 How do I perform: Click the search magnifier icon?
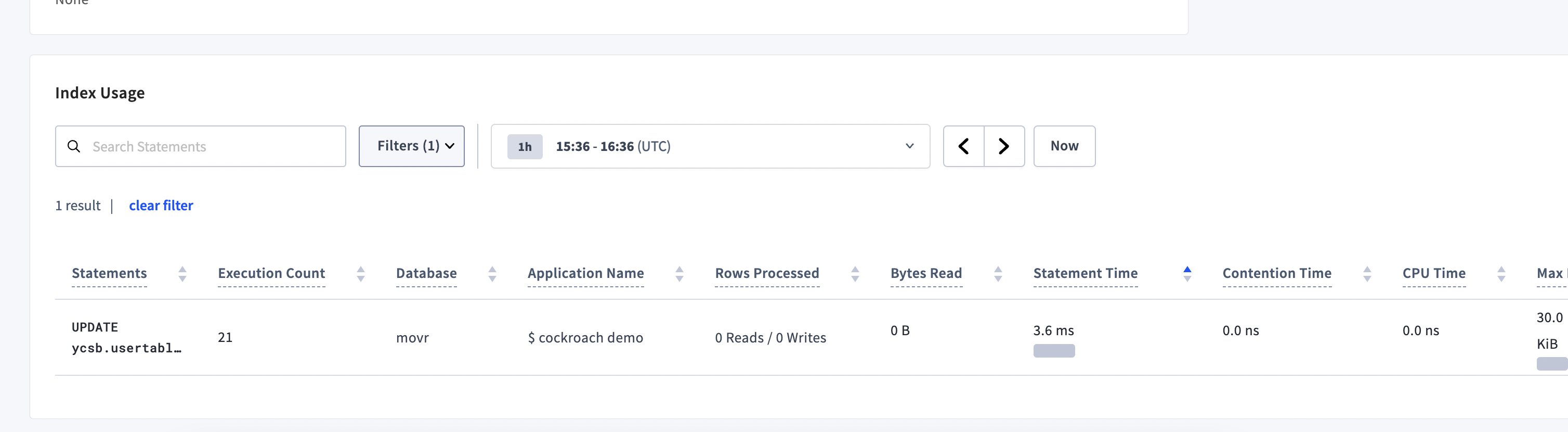pyautogui.click(x=74, y=146)
